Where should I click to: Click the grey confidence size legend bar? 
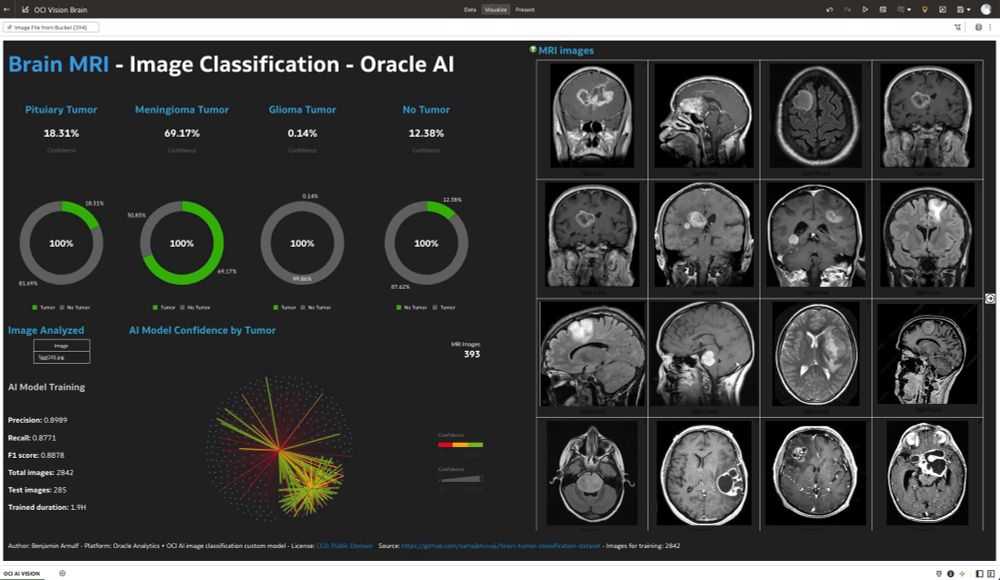click(x=460, y=479)
